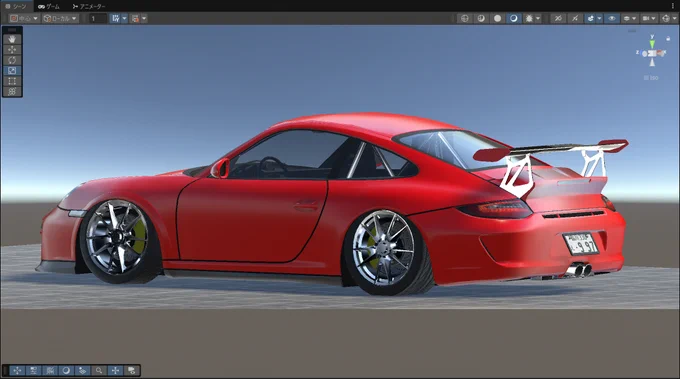Select the Rect tool
The width and height of the screenshot is (680, 379).
[x=12, y=81]
